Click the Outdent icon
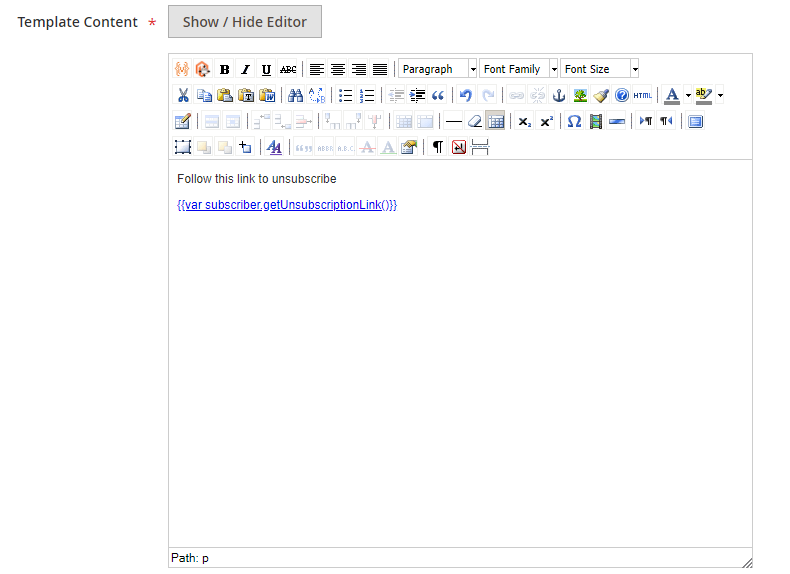 (x=396, y=95)
